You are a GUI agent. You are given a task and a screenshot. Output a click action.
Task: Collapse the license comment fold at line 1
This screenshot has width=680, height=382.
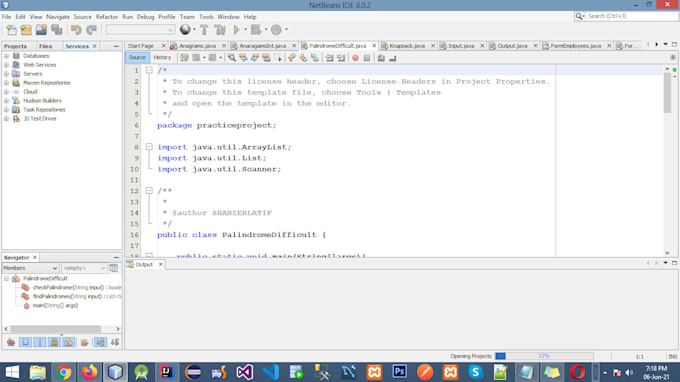coord(149,70)
